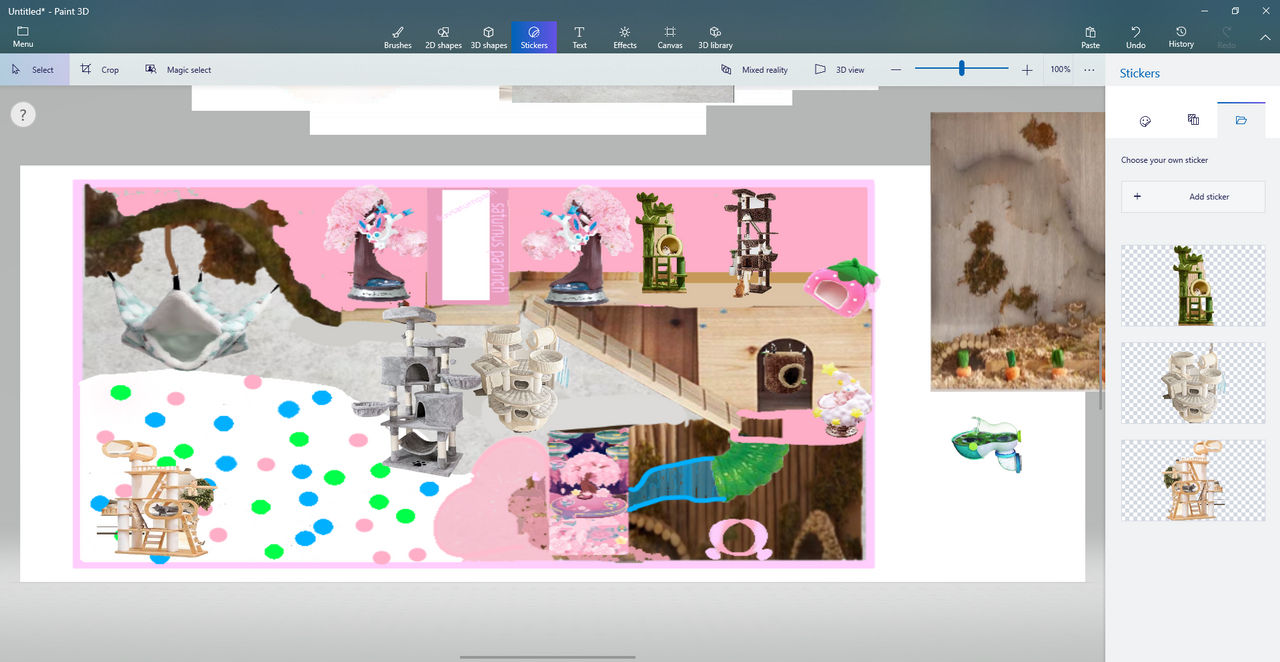Open the 2D shapes panel
The width and height of the screenshot is (1280, 662).
[443, 37]
